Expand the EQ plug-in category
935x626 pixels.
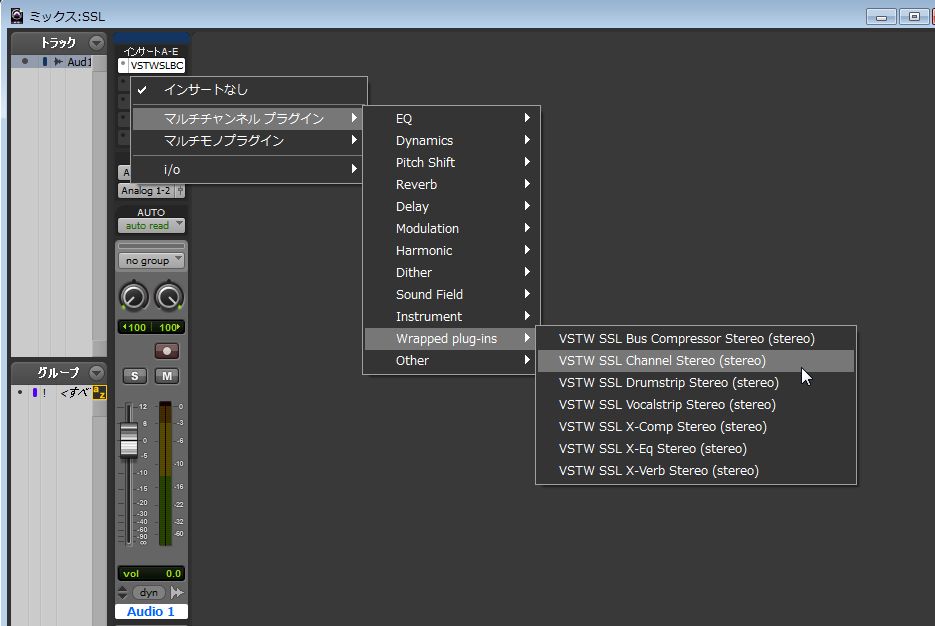coord(451,118)
